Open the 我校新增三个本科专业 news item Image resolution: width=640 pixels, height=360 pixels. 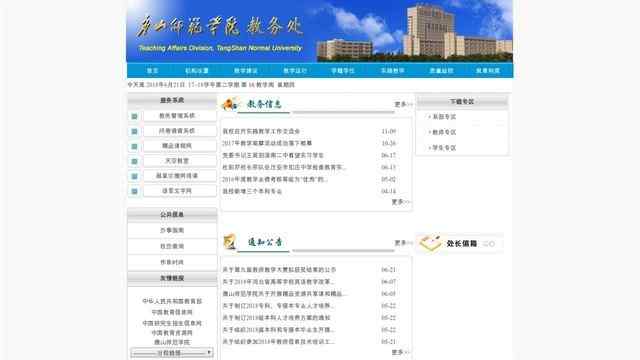tap(252, 191)
